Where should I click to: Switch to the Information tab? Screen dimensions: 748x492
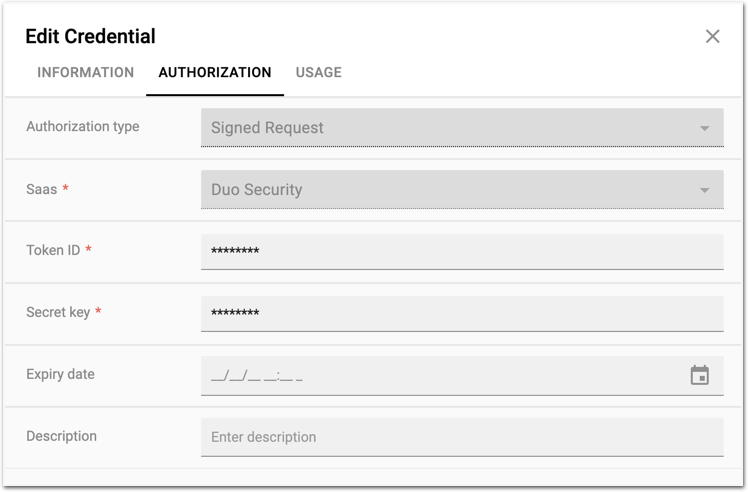click(x=85, y=73)
